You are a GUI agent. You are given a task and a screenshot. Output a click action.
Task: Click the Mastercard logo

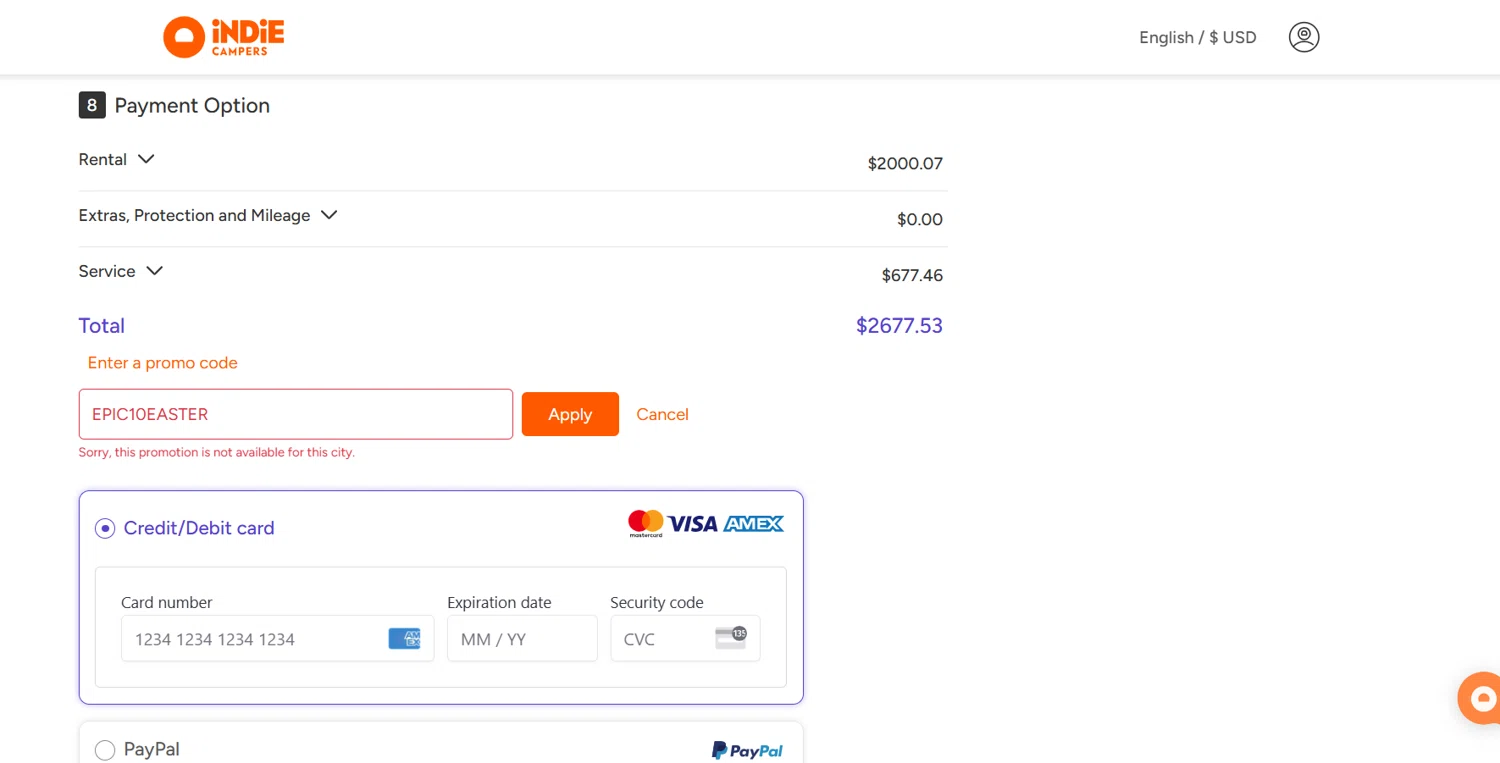coord(646,523)
